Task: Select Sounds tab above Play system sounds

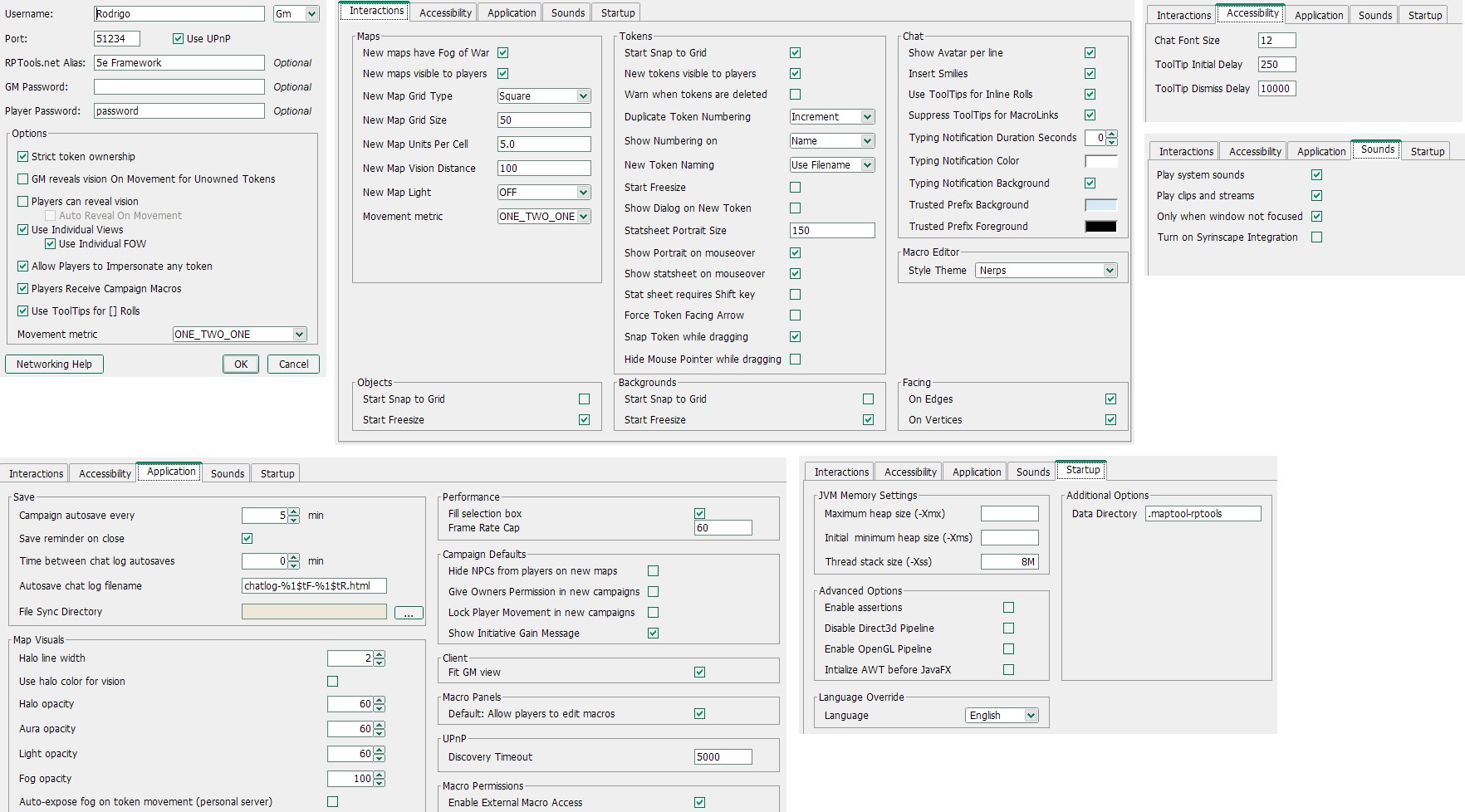Action: coord(1377,149)
